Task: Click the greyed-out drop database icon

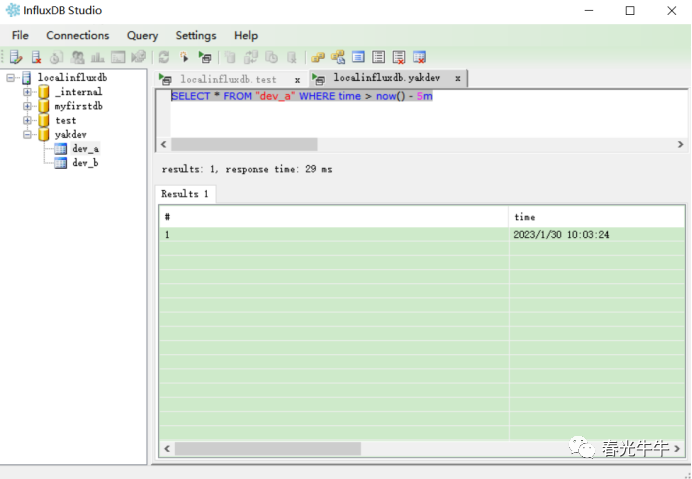Action: (292, 57)
